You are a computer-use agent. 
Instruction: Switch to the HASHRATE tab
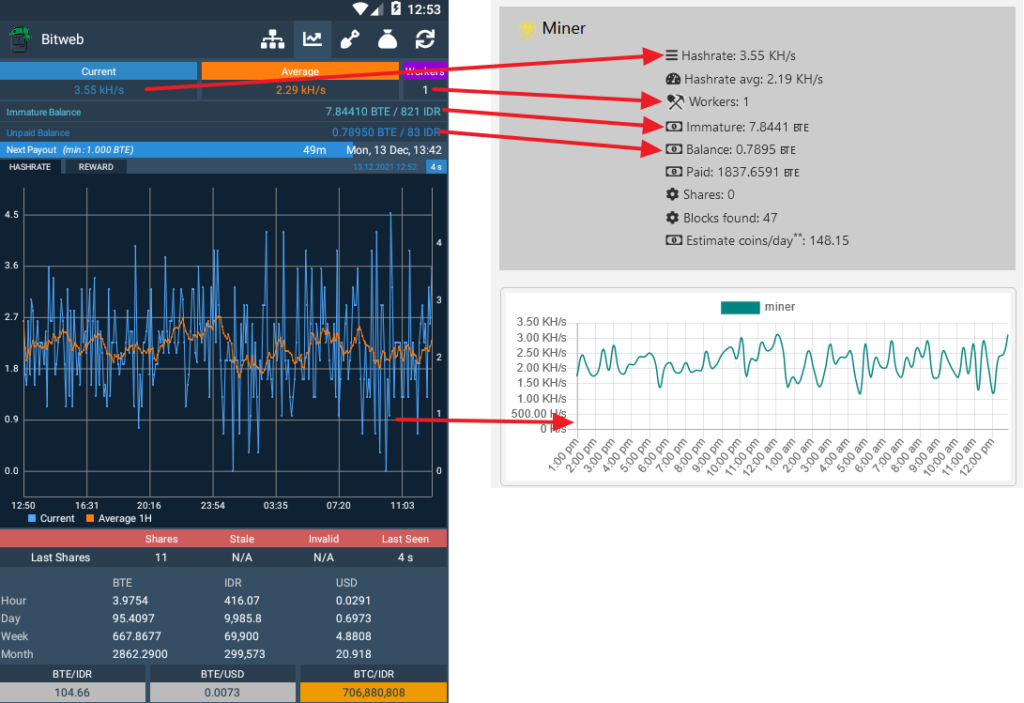pyautogui.click(x=30, y=167)
